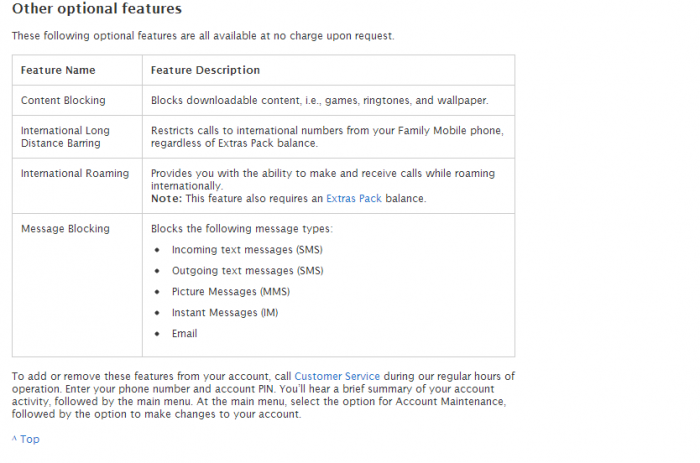Select the Incoming text messages (SMS) bullet
This screenshot has width=700, height=463.
pos(247,250)
